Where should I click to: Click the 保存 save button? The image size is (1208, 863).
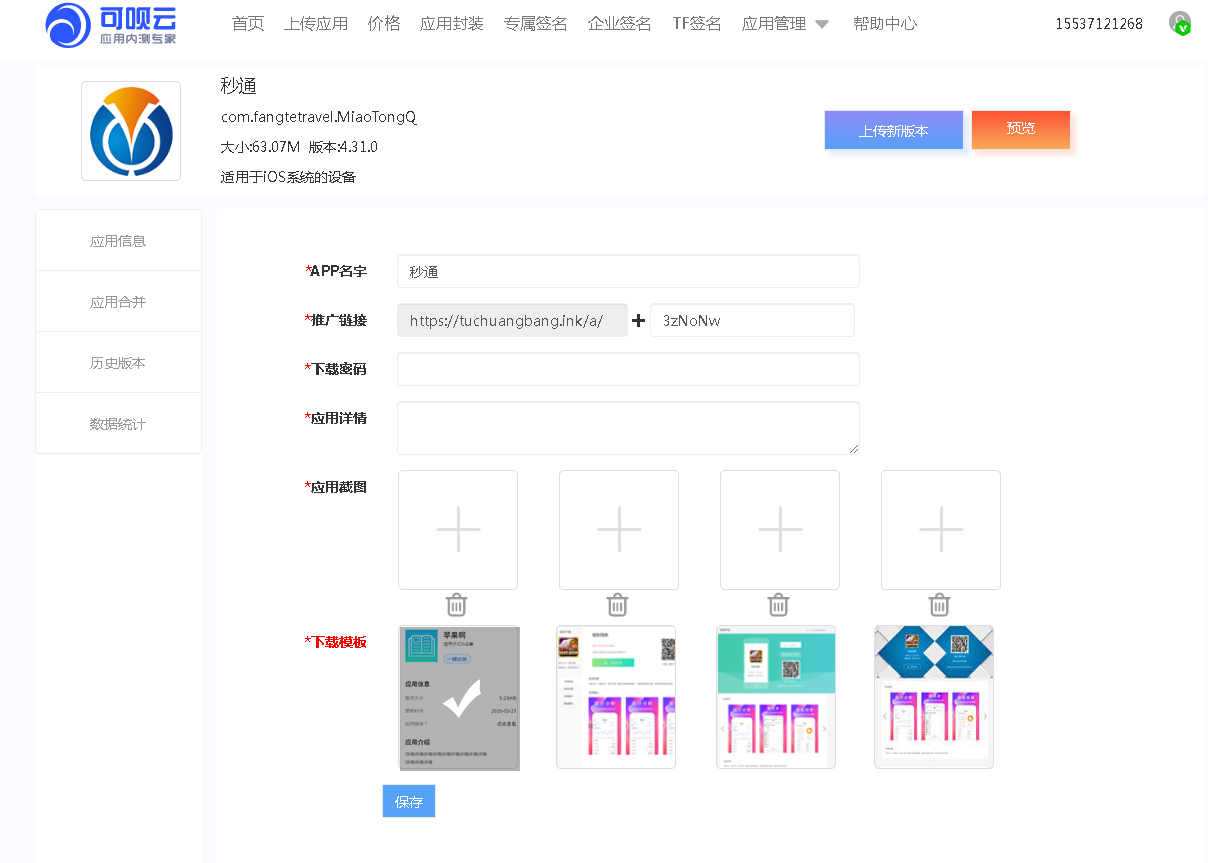(408, 801)
